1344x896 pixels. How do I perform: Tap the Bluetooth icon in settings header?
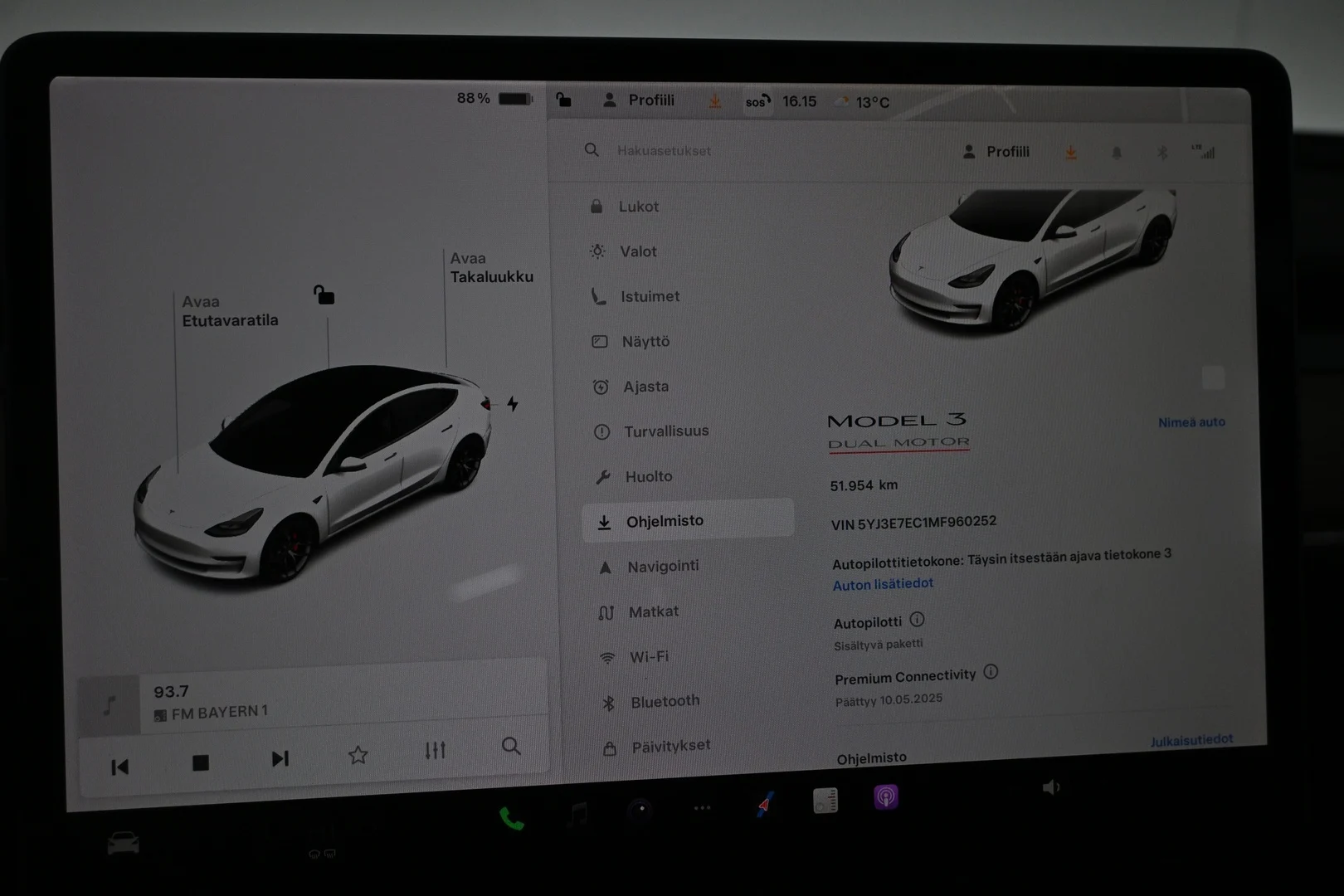tap(1162, 153)
